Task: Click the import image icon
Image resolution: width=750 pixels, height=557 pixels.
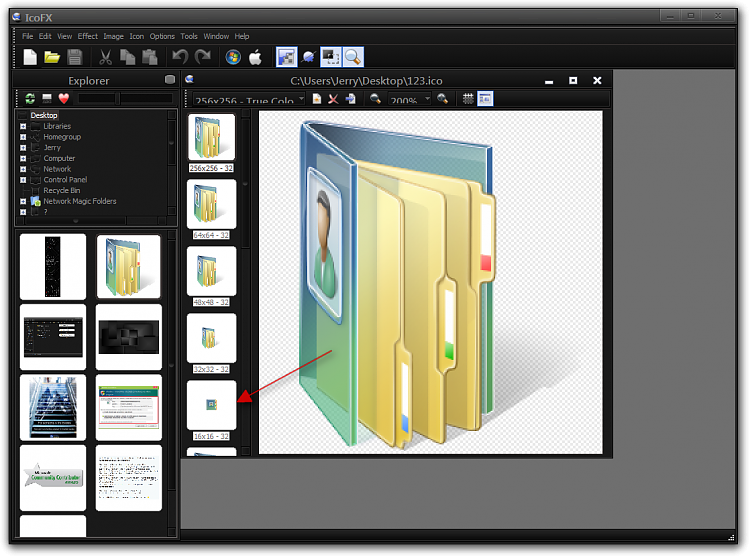Action: tap(351, 99)
